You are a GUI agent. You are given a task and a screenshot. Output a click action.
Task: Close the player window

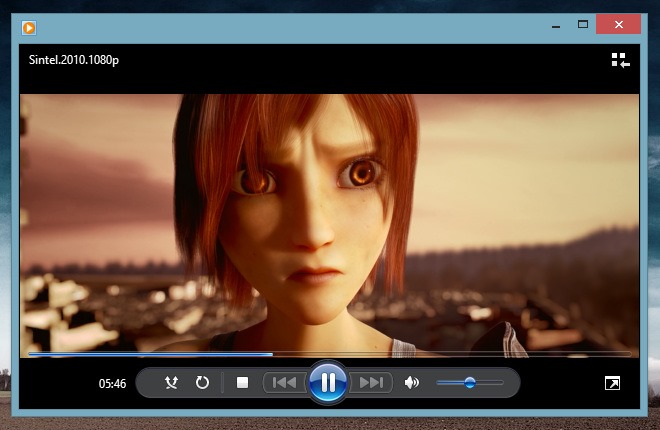(618, 24)
